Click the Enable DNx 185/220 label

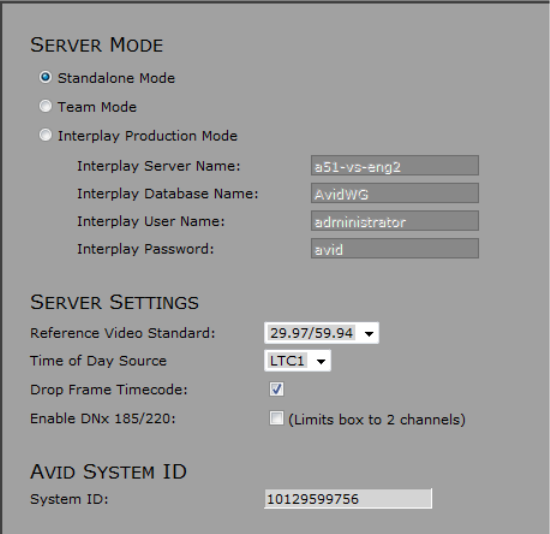point(103,419)
